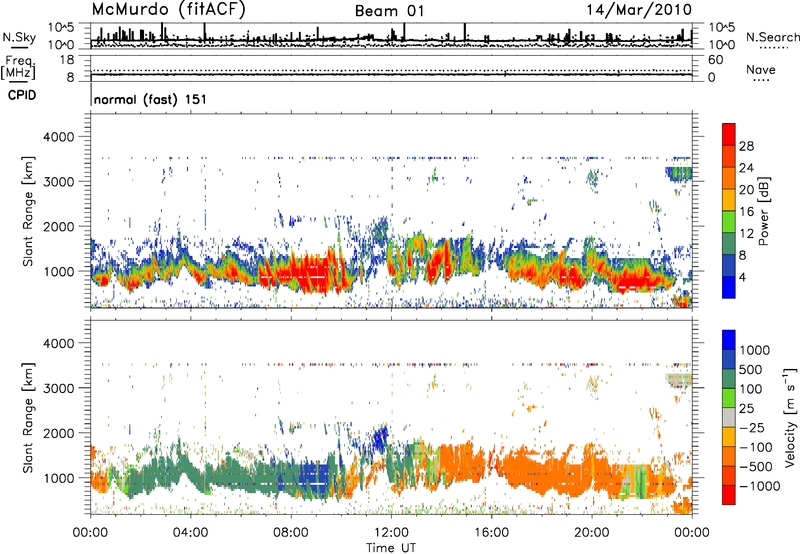Pick the red top segment of Power colorbar

tap(729, 135)
